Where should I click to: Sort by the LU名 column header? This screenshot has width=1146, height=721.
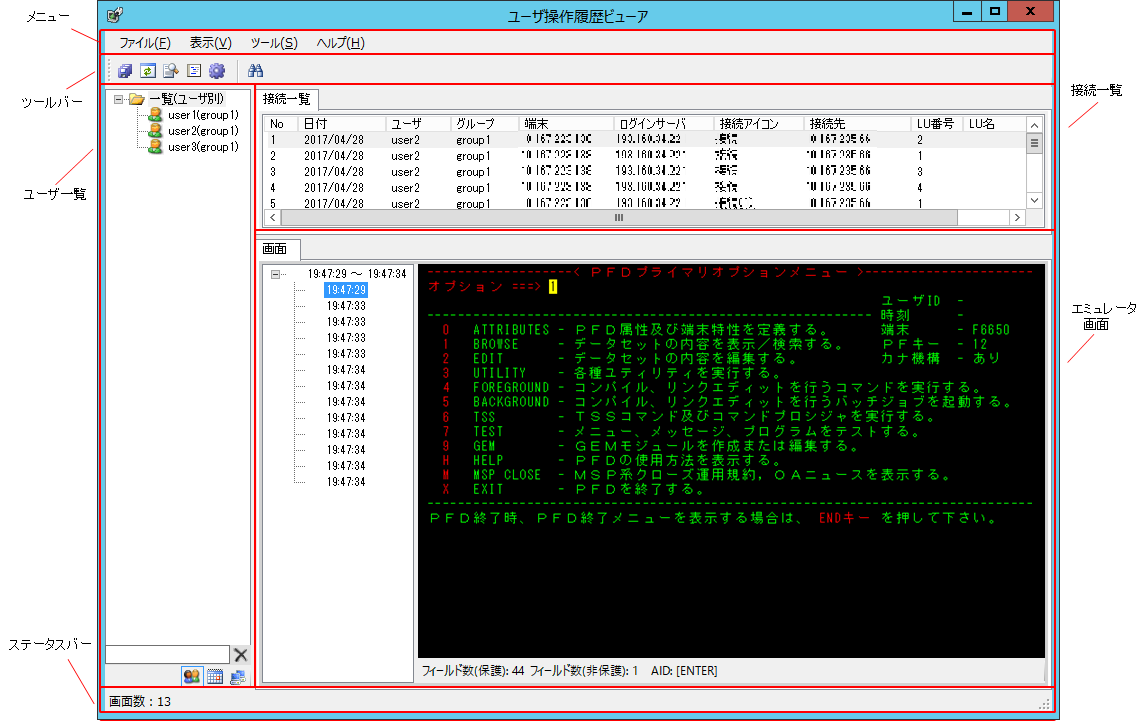click(994, 124)
